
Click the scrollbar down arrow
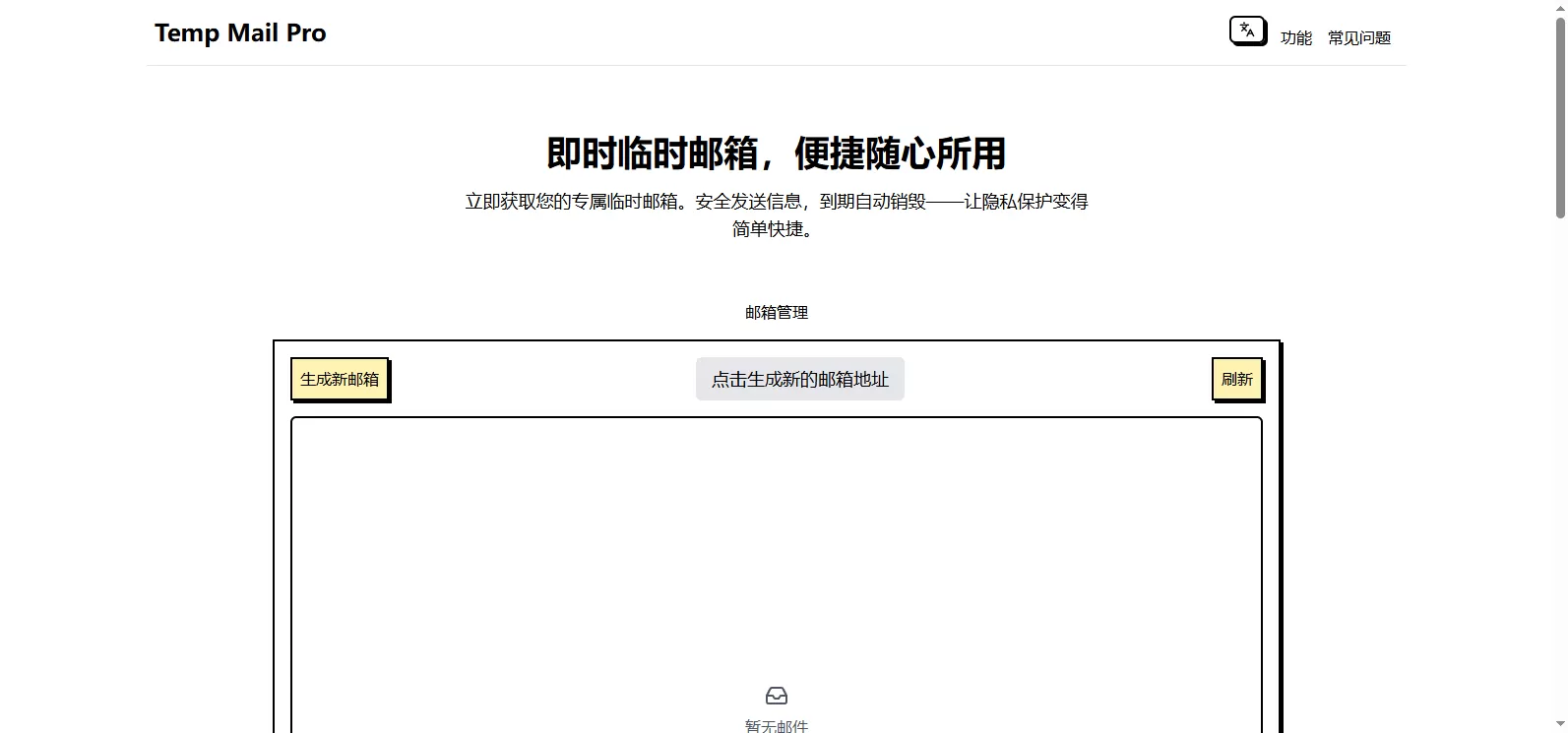point(1559,726)
